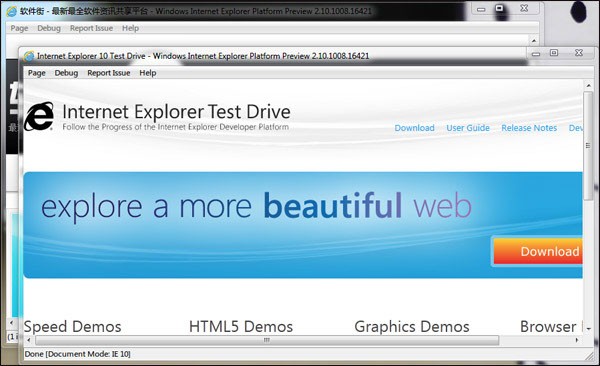Open the Help menu in the front window
Image resolution: width=600 pixels, height=366 pixels.
pos(148,73)
